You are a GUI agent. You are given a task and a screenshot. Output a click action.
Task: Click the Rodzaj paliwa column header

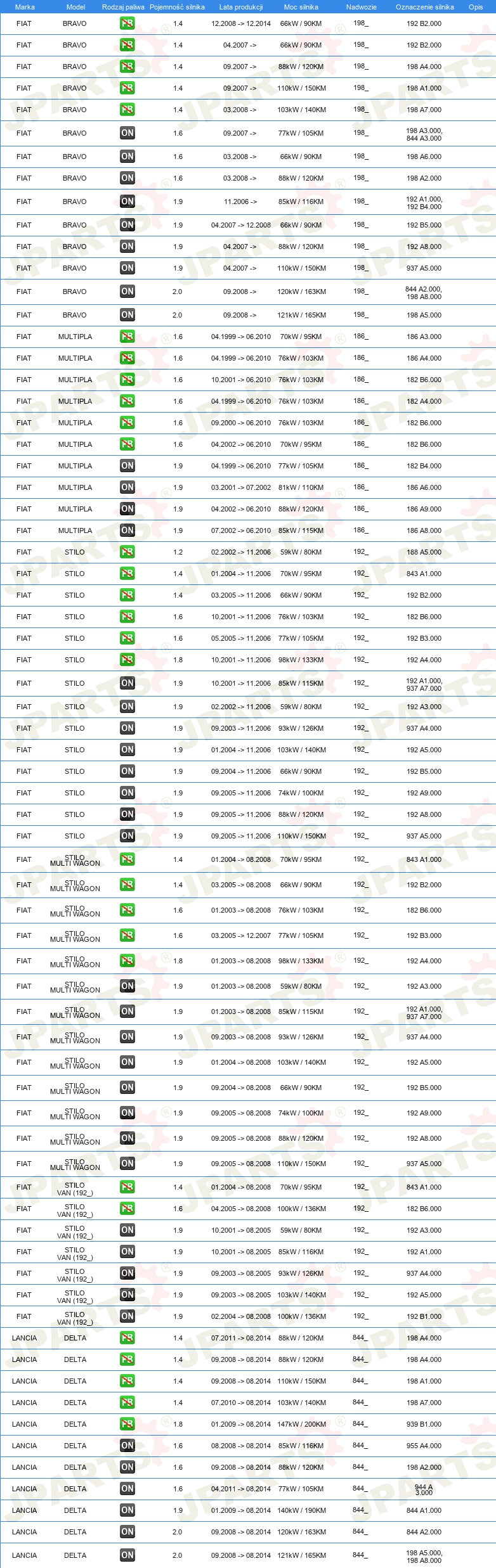coord(123,7)
